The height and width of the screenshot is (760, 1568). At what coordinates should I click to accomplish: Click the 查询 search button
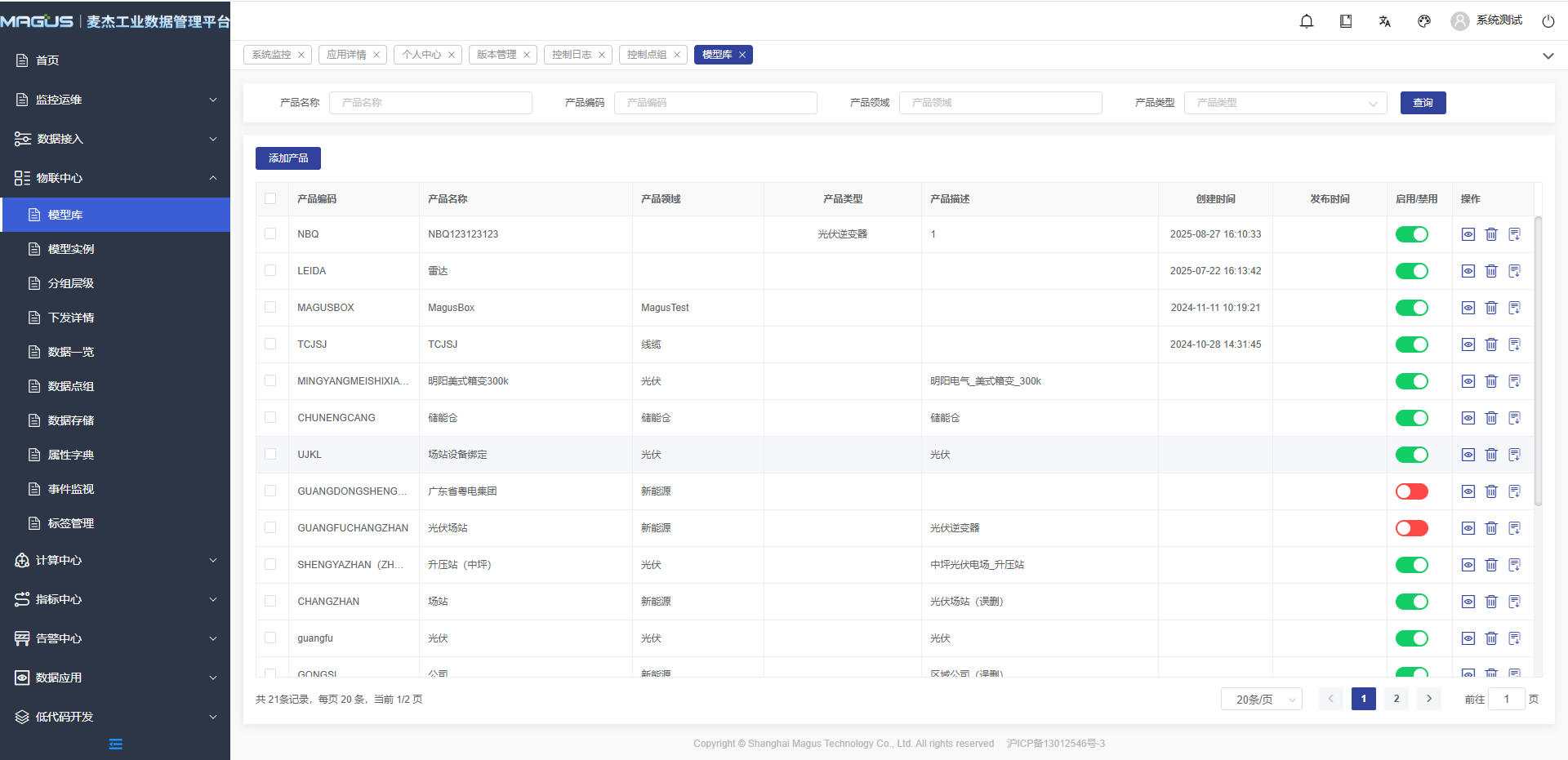[x=1423, y=103]
